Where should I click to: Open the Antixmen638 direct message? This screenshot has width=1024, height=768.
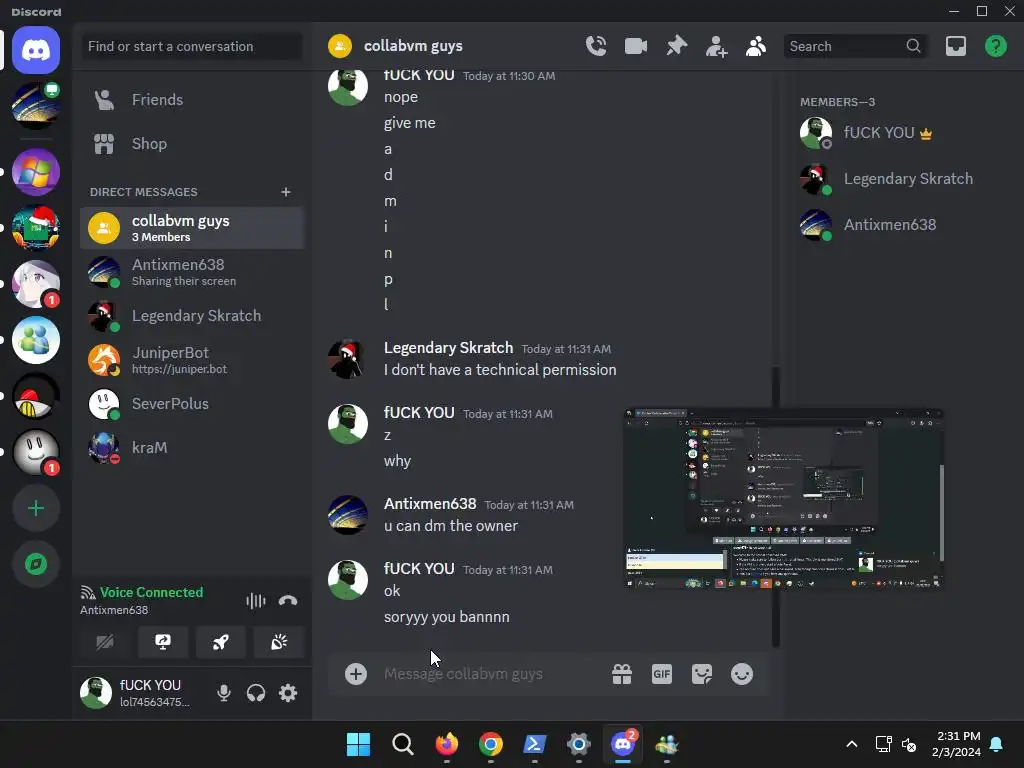(x=191, y=272)
